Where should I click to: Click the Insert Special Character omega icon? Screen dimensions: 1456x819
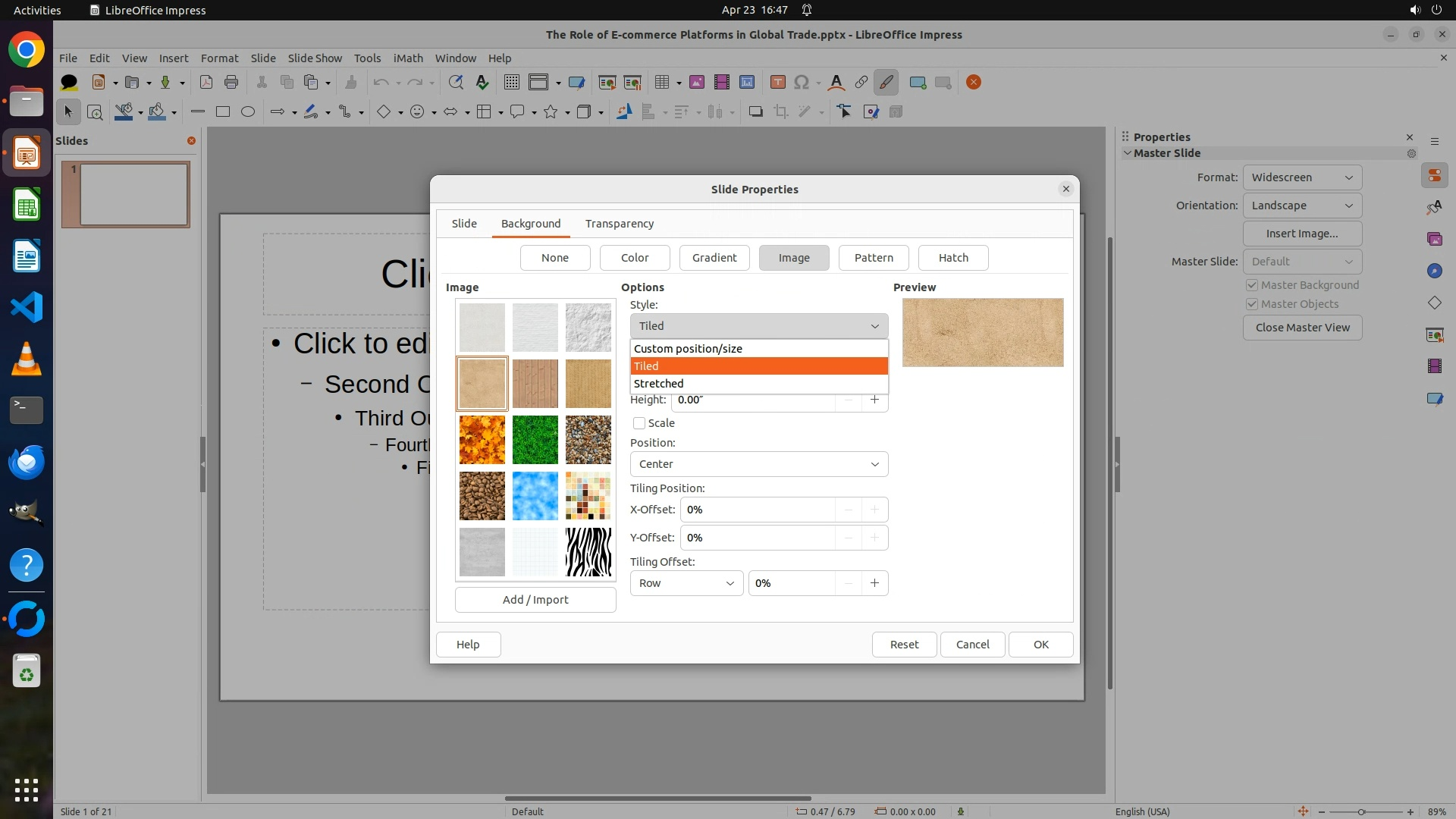802,83
